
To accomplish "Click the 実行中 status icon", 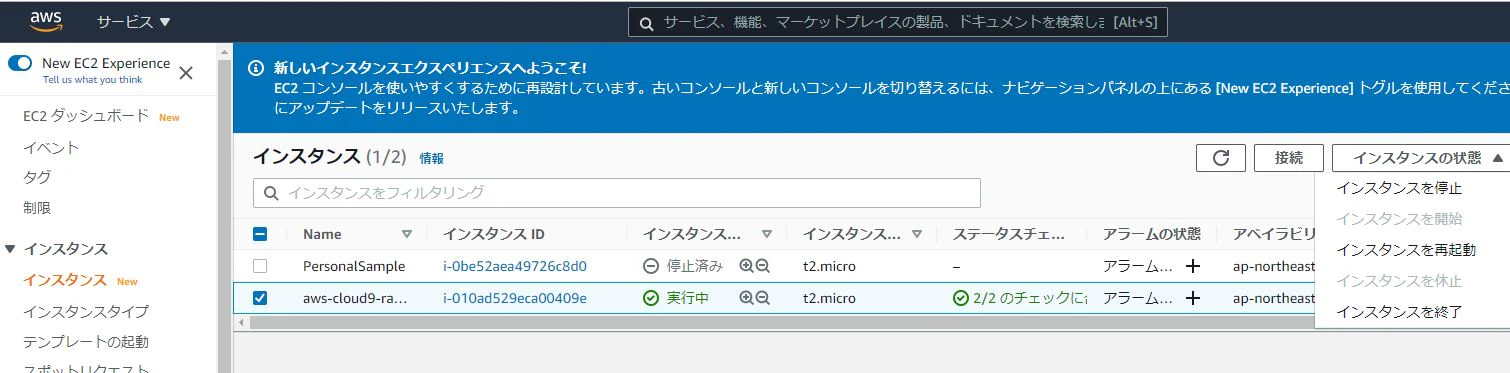I will (650, 298).
